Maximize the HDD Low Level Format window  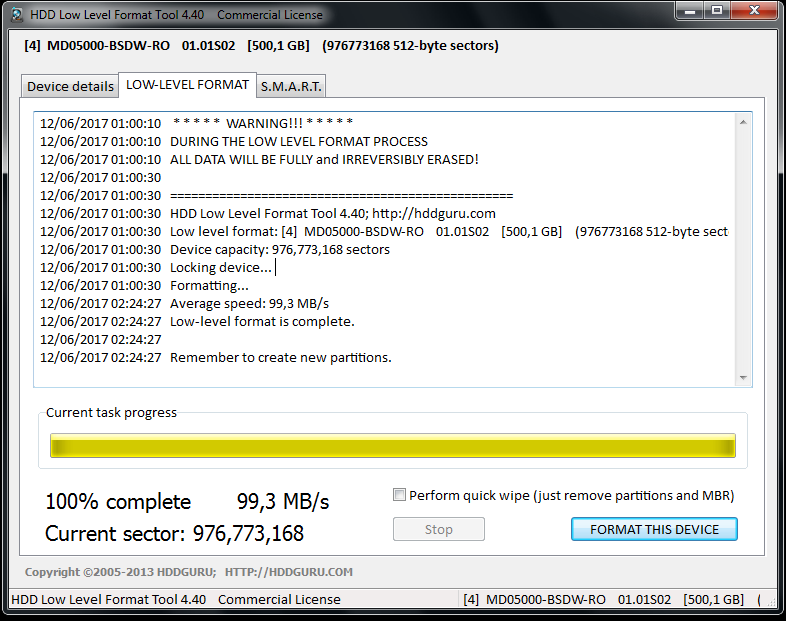717,11
